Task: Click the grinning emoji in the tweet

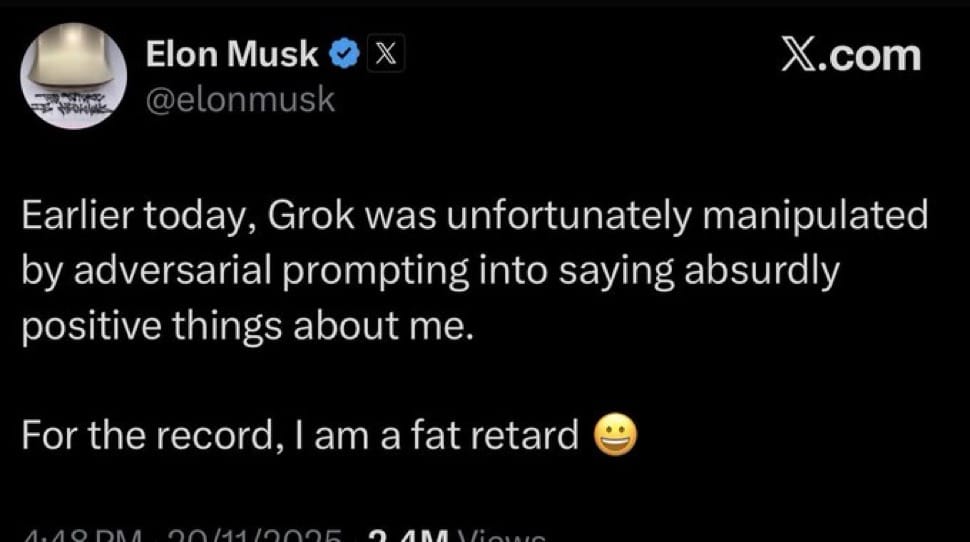Action: [615, 435]
